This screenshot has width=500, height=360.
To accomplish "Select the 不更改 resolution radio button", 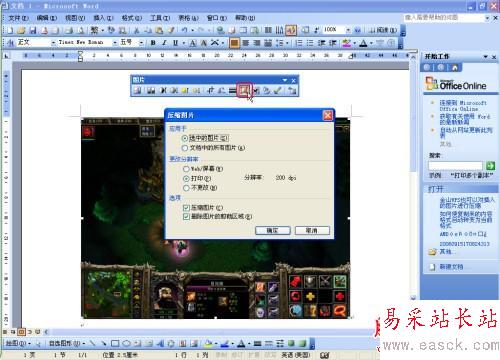I will pos(186,188).
